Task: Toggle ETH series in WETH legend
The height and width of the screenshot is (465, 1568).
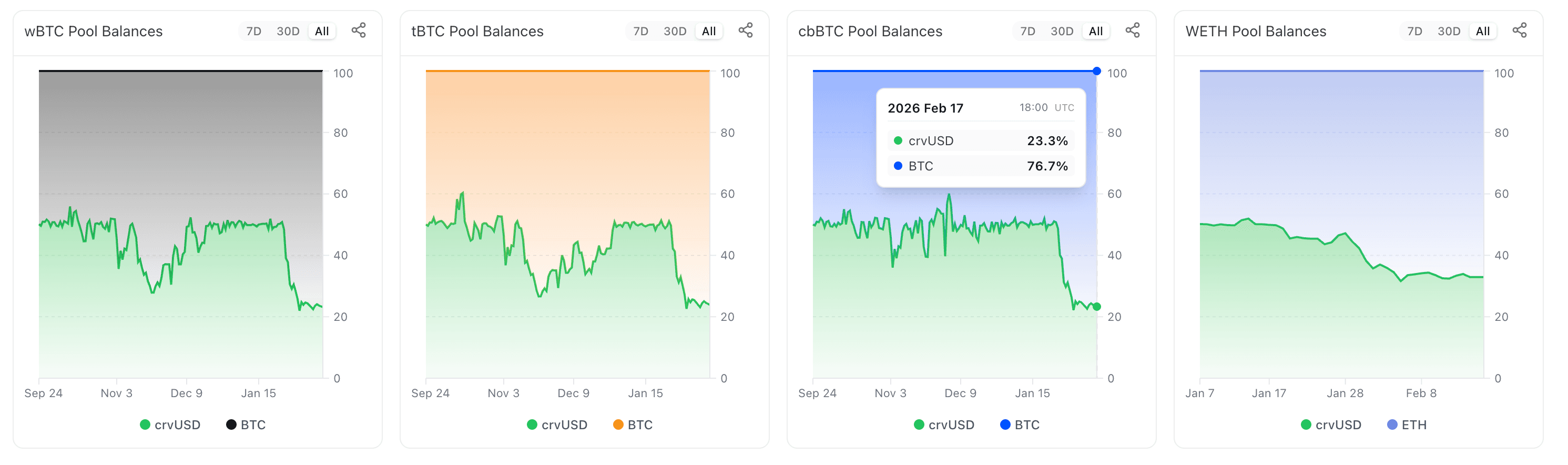Action: coord(1407,425)
